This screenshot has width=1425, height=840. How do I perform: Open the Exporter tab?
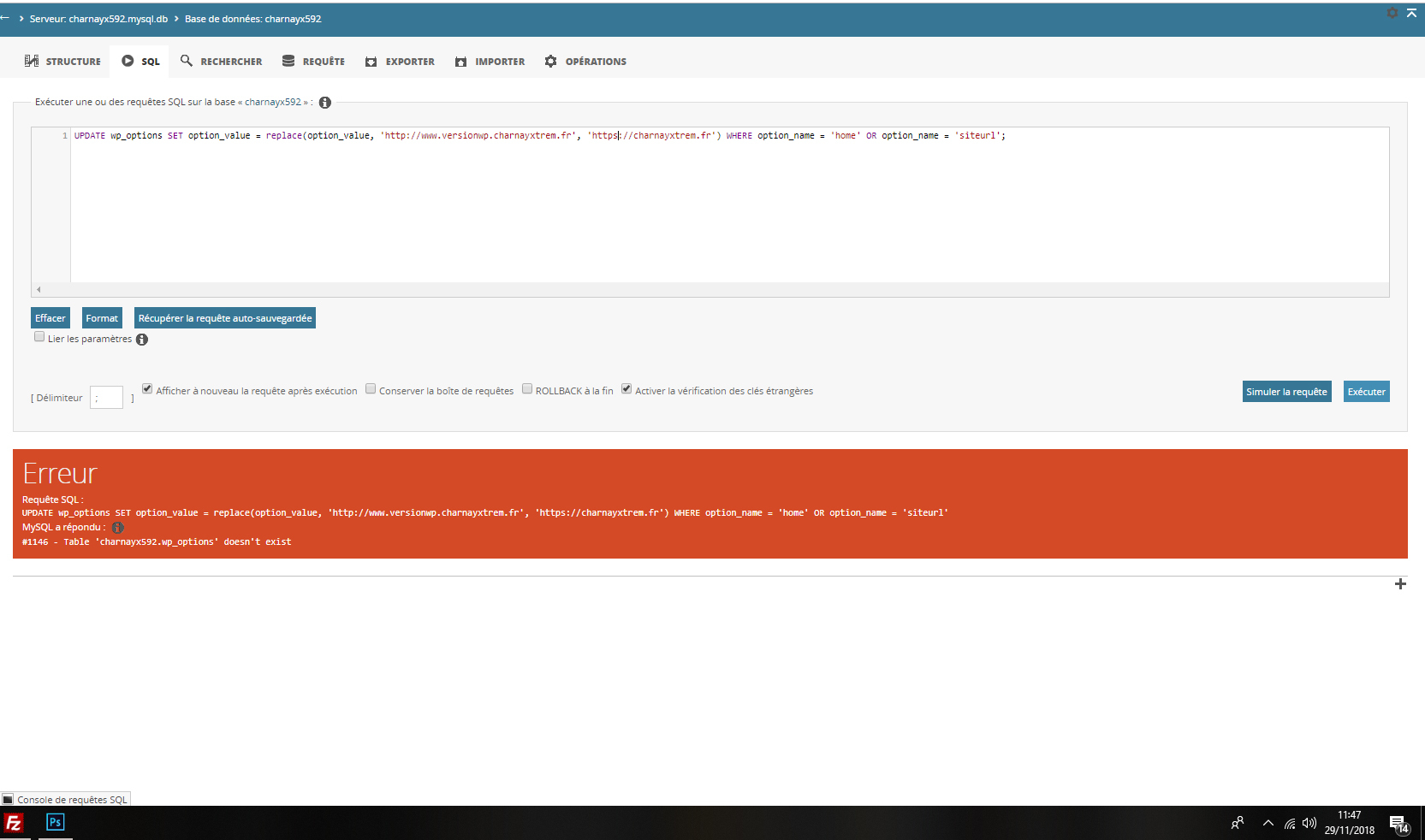[x=400, y=62]
